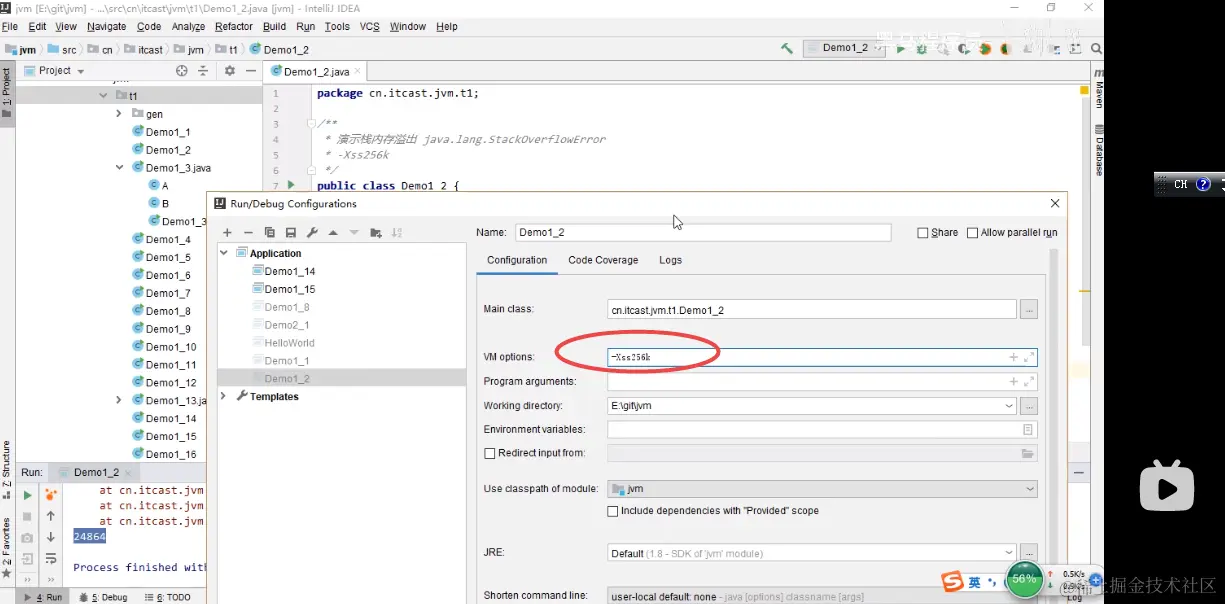The width and height of the screenshot is (1225, 604).
Task: Tick Redirect input from checkbox
Action: (x=490, y=453)
